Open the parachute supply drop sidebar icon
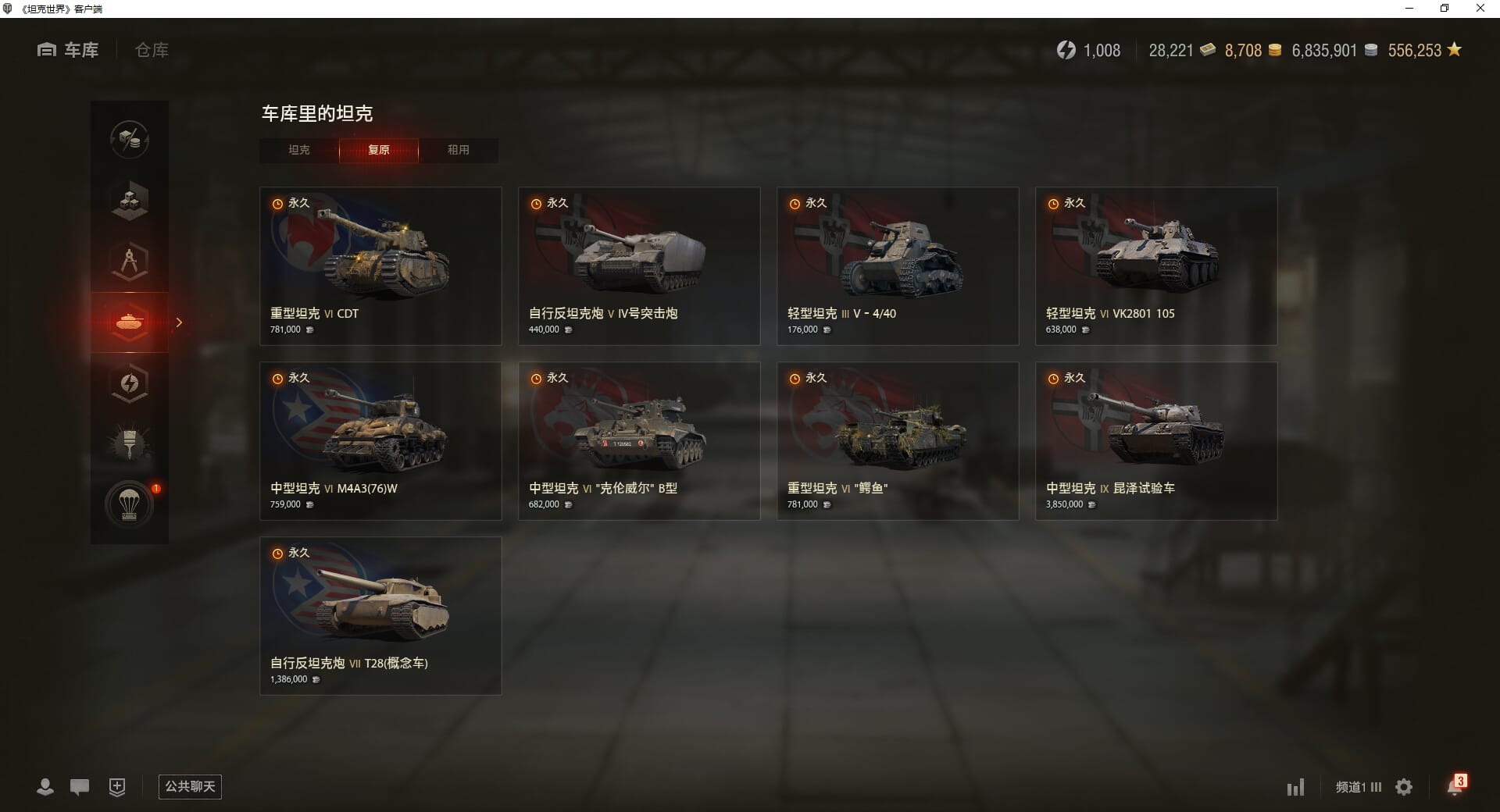The height and width of the screenshot is (812, 1500). [130, 505]
